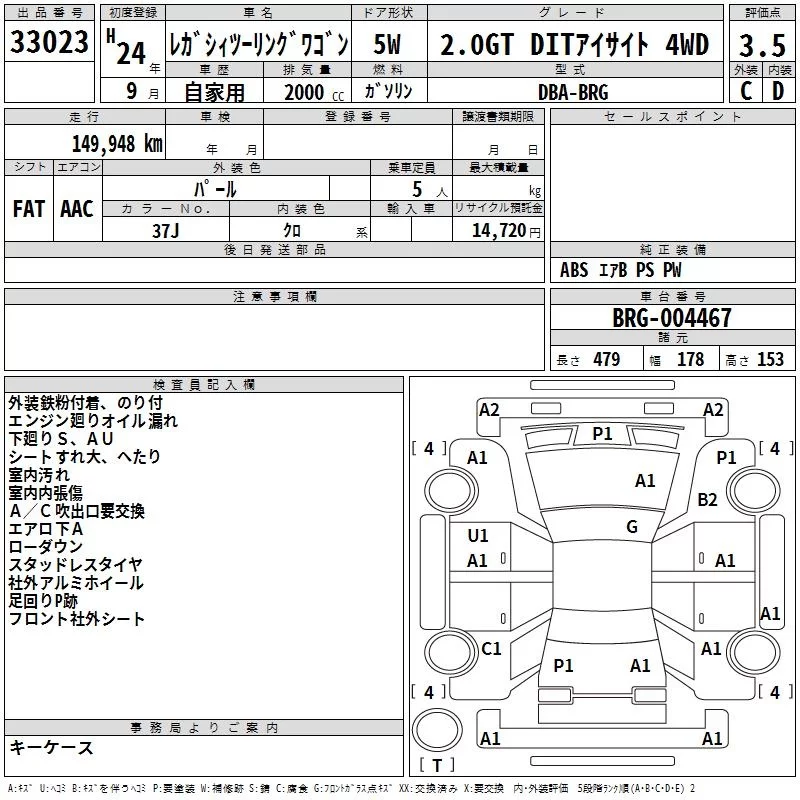Screen dimensions: 800x800
Task: Click height value 153
Action: (x=770, y=359)
